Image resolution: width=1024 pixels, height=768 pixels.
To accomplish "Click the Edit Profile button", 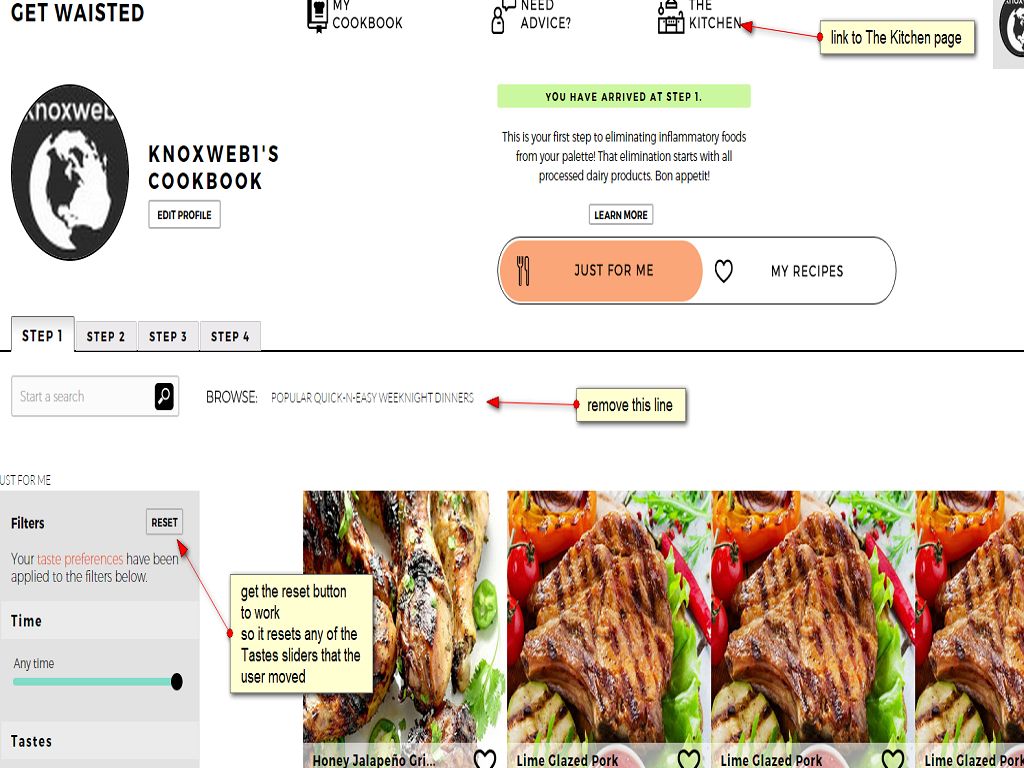I will click(184, 215).
